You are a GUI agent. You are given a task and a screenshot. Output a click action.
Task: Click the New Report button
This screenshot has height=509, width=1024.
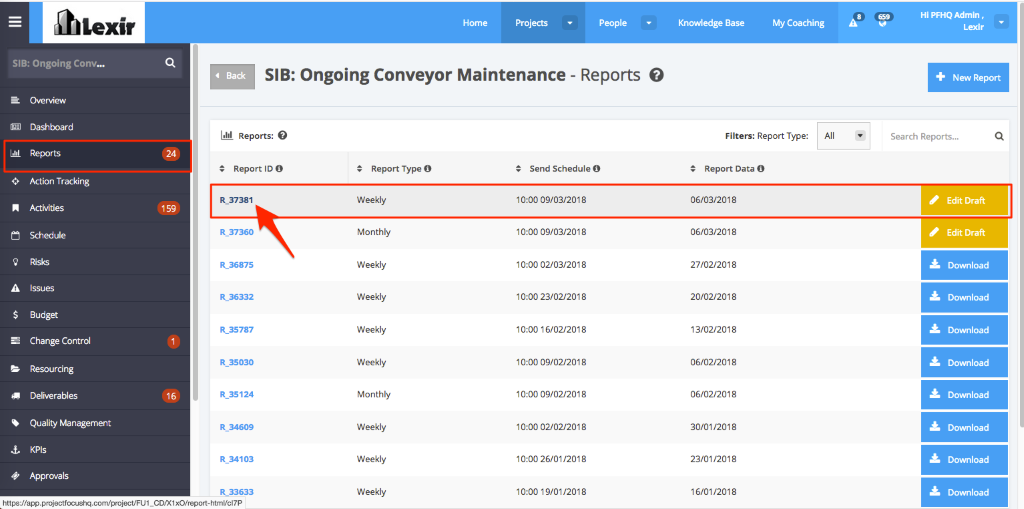click(x=968, y=77)
